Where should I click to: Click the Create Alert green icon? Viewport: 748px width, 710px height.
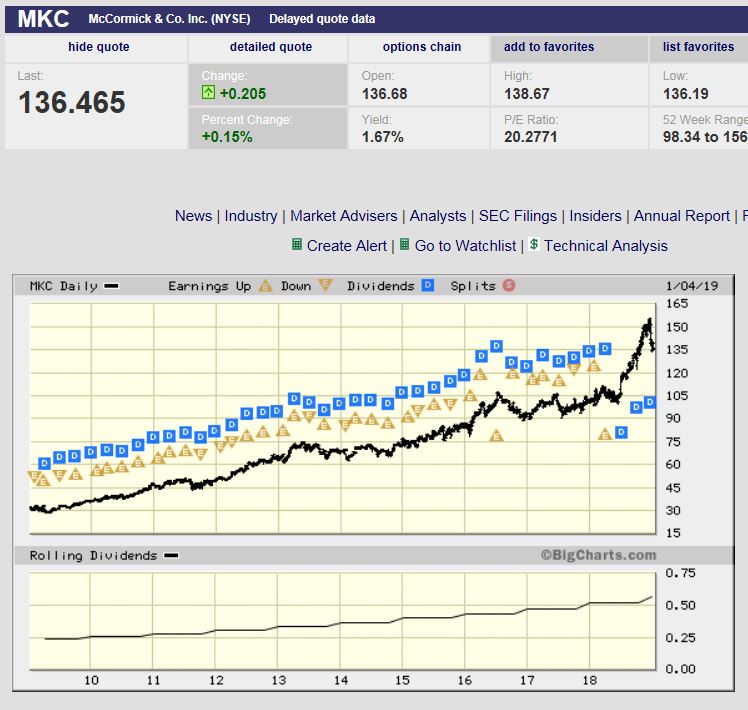(296, 245)
